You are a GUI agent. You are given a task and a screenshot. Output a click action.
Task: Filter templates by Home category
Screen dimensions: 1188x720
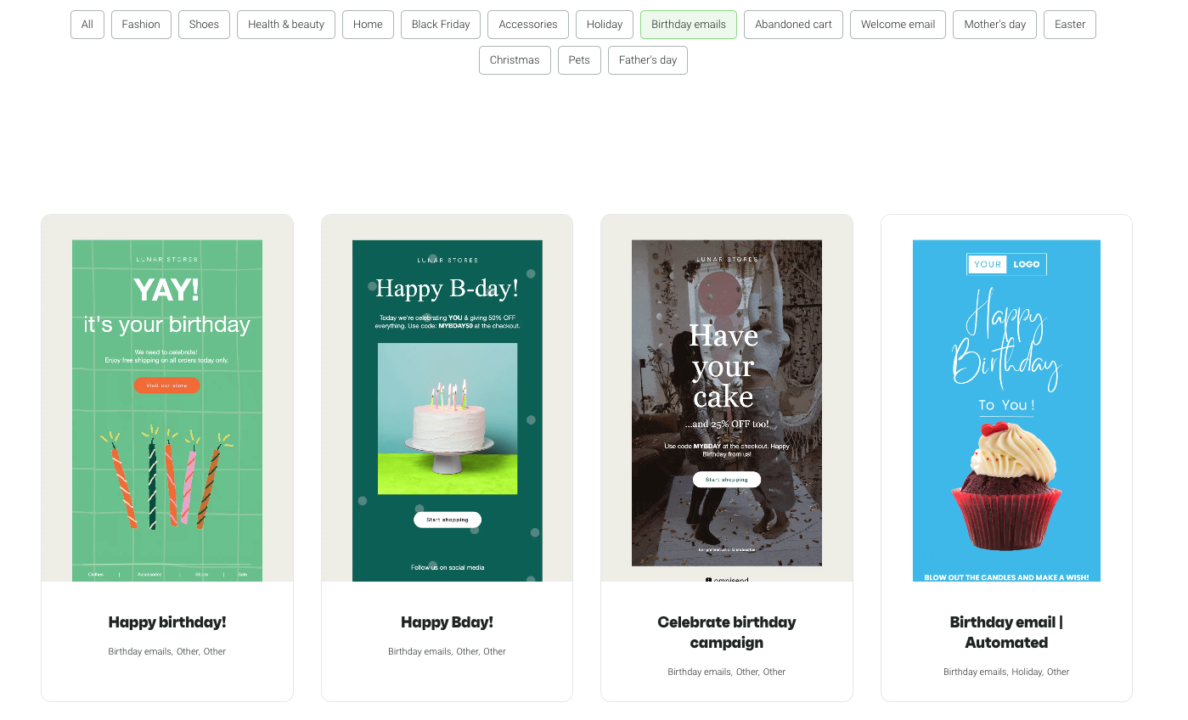(x=368, y=24)
